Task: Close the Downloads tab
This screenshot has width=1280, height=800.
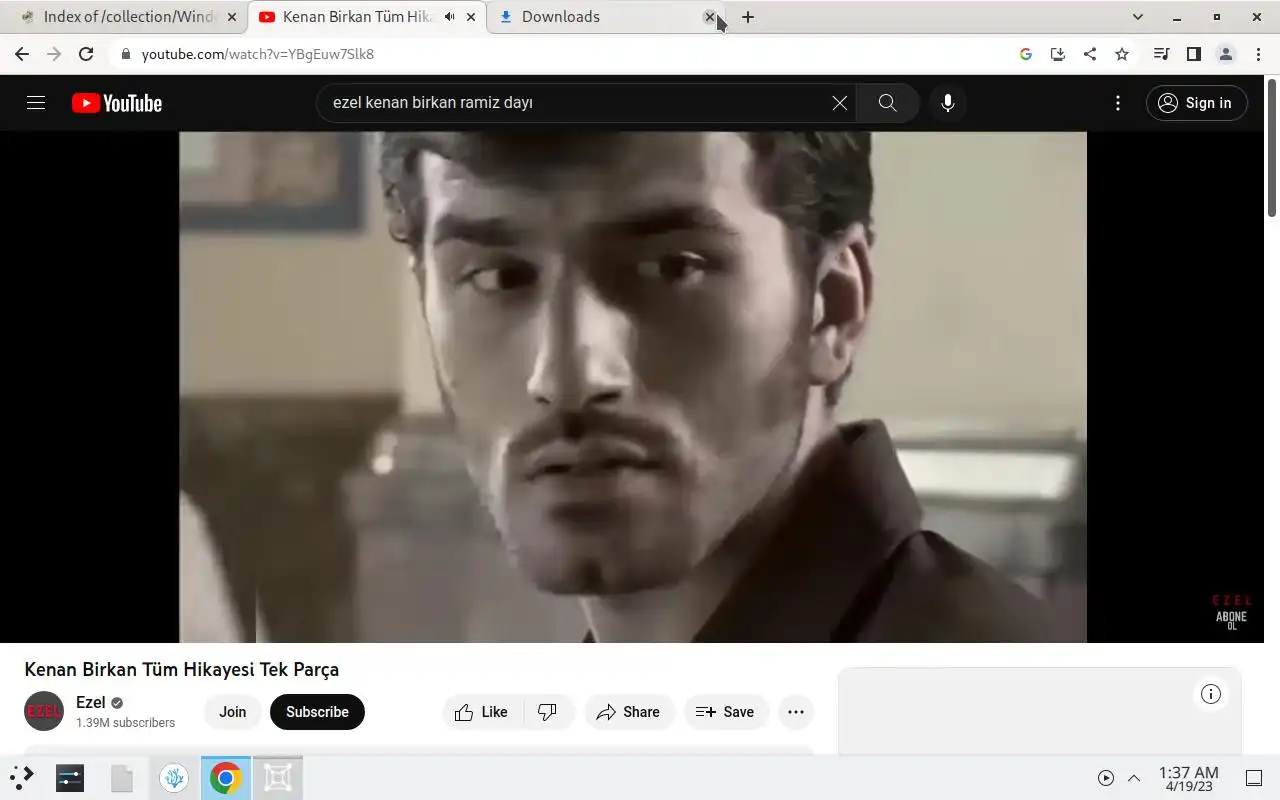Action: click(710, 17)
